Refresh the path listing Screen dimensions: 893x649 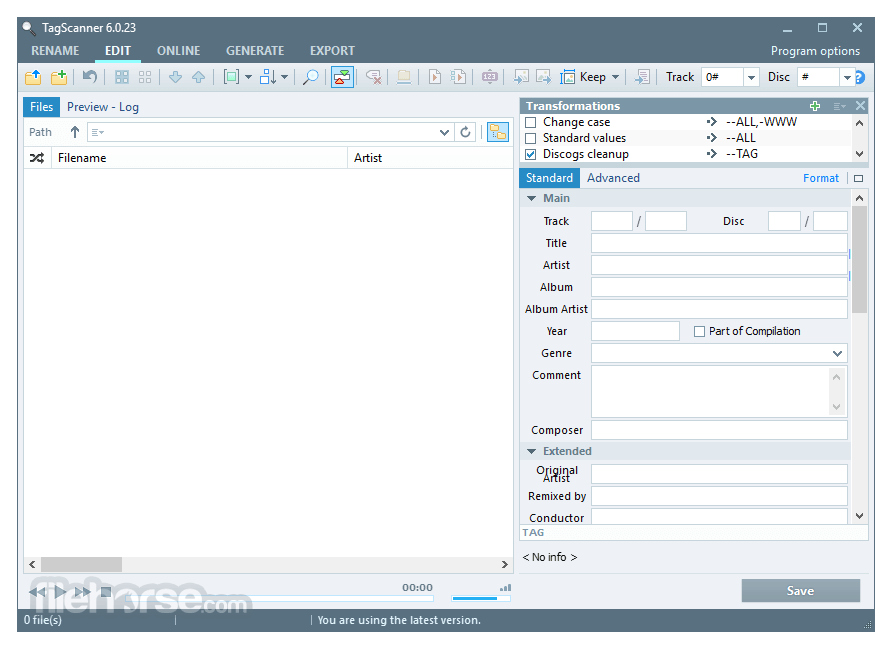pyautogui.click(x=465, y=132)
